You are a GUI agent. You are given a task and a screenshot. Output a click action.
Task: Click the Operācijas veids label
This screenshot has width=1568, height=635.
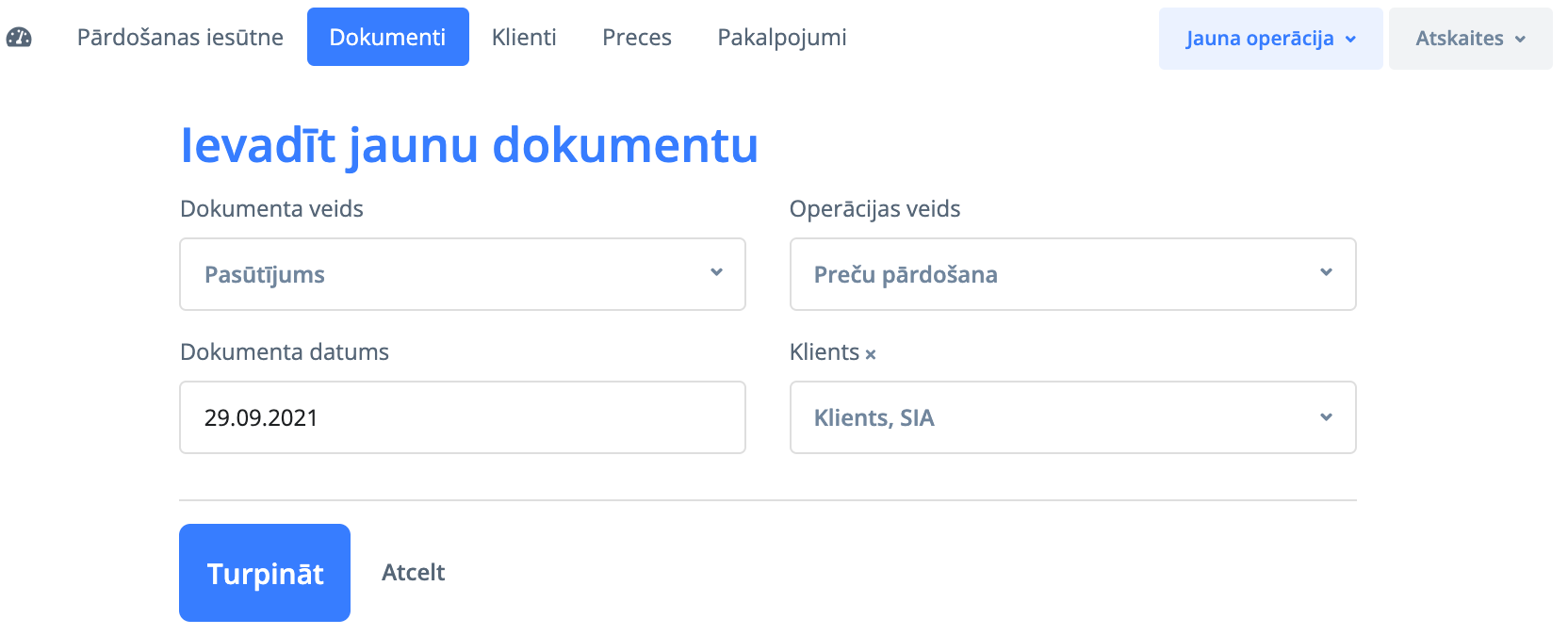(x=874, y=209)
